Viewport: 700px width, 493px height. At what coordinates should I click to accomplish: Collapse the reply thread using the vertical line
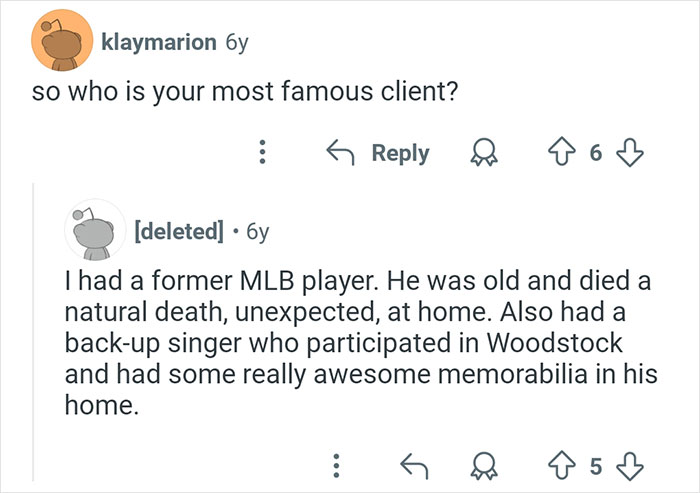pyautogui.click(x=33, y=330)
